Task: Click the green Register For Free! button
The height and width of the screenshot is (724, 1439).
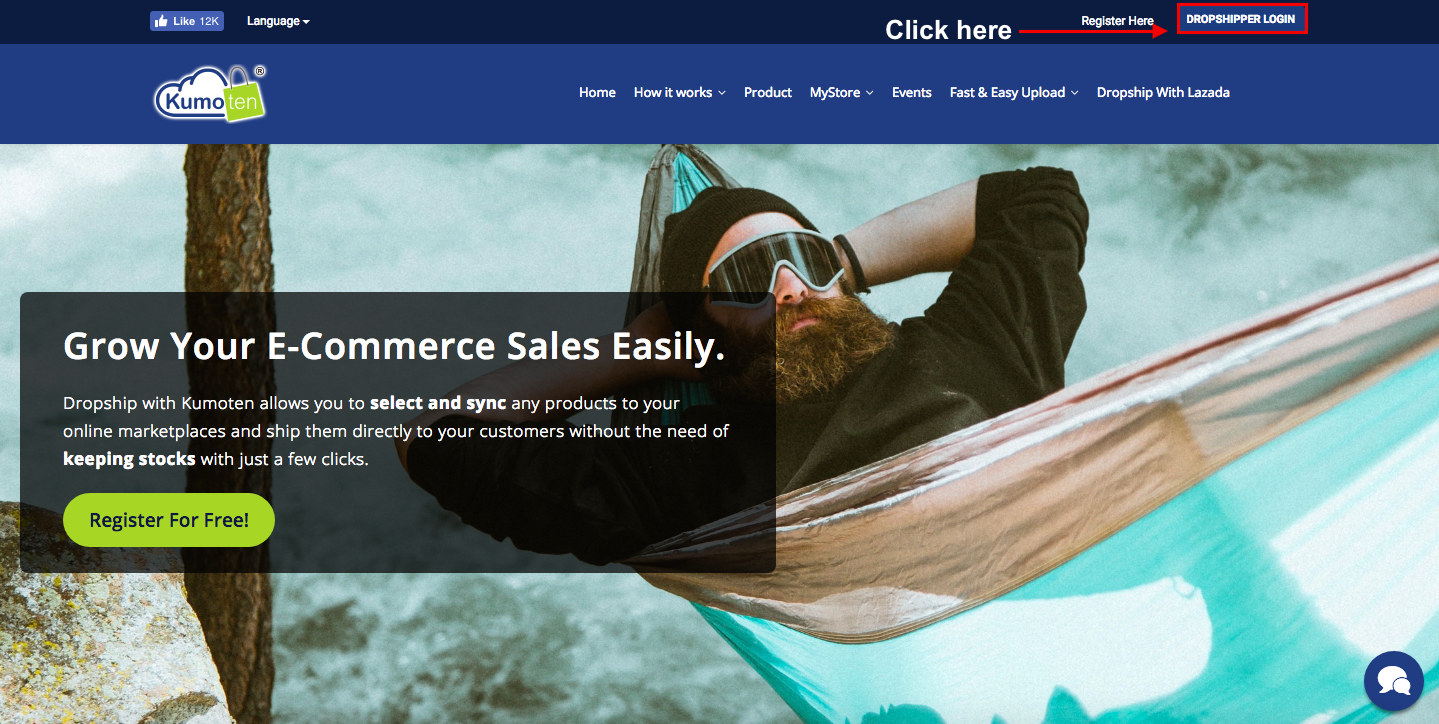Action: point(169,520)
